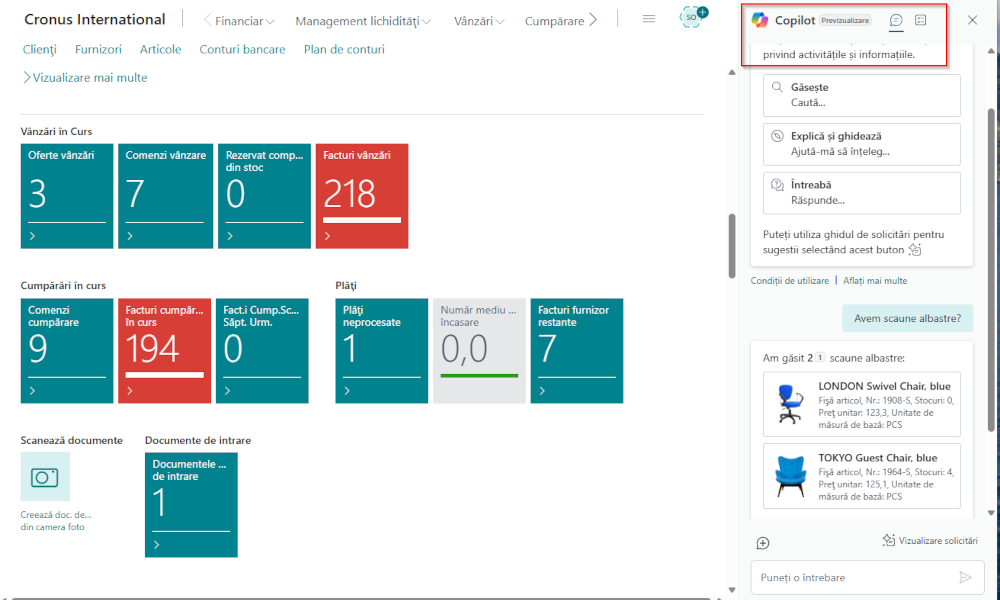Select the Întreabă suggestion
Screen dimensions: 1000x600
[862, 193]
